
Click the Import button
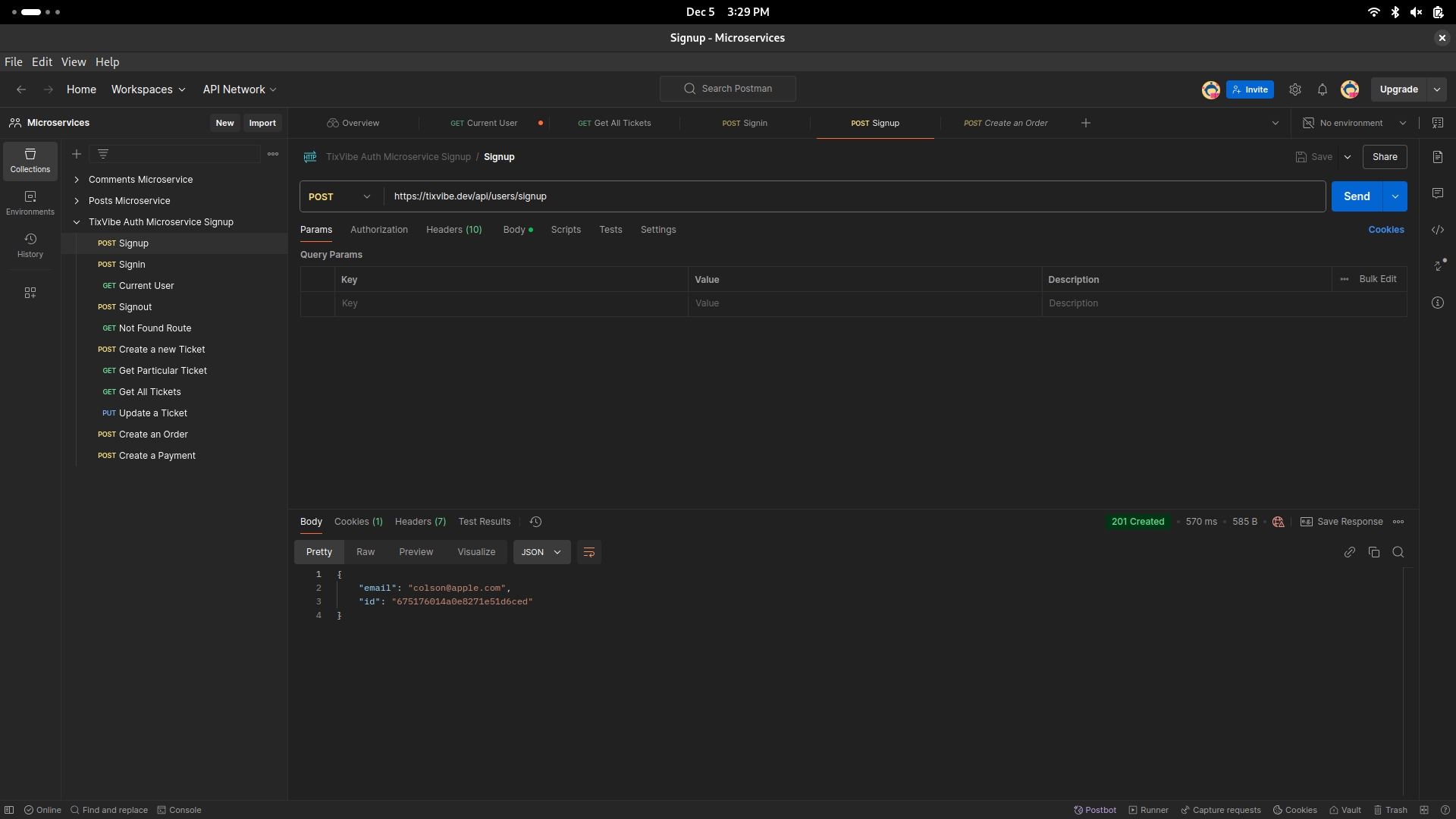point(262,123)
